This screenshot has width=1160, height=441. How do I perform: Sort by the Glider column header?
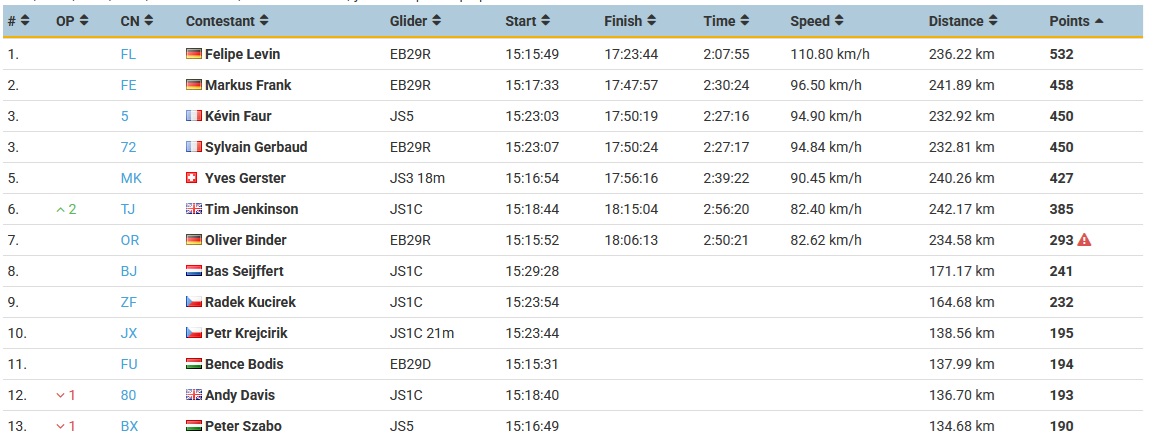(x=415, y=21)
